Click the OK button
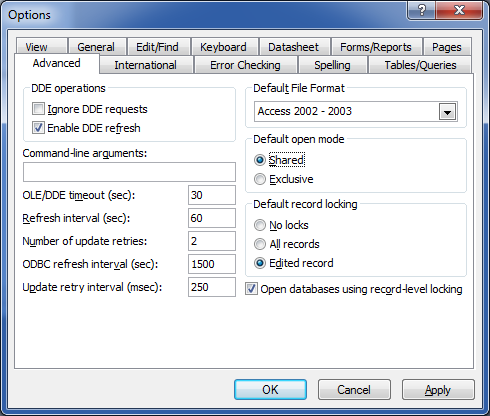490x416 pixels. point(270,389)
